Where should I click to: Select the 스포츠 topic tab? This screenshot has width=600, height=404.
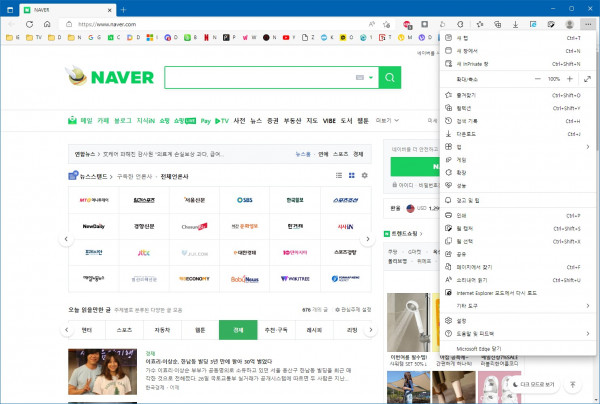(x=124, y=330)
